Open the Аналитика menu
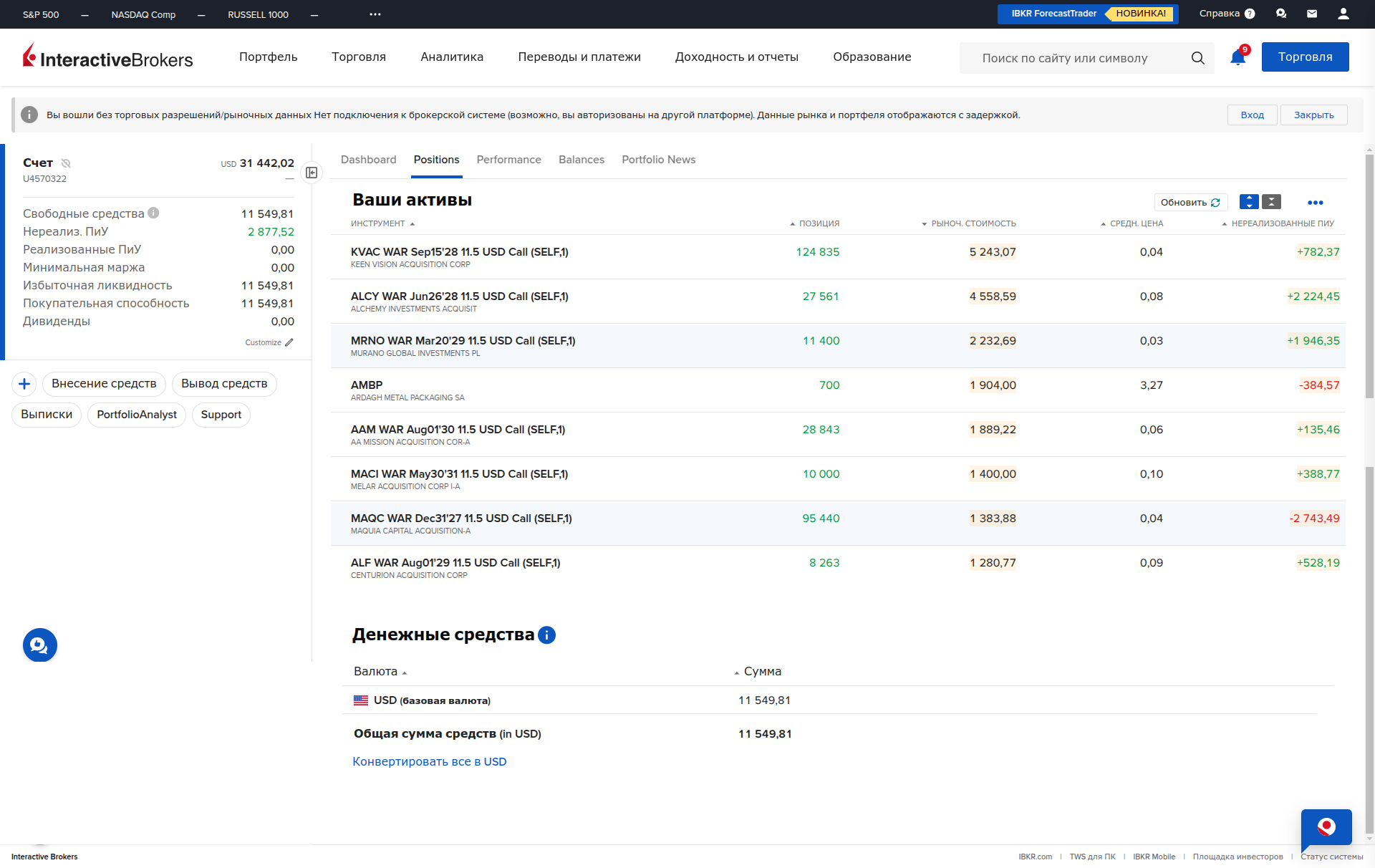Image resolution: width=1375 pixels, height=868 pixels. pyautogui.click(x=452, y=57)
